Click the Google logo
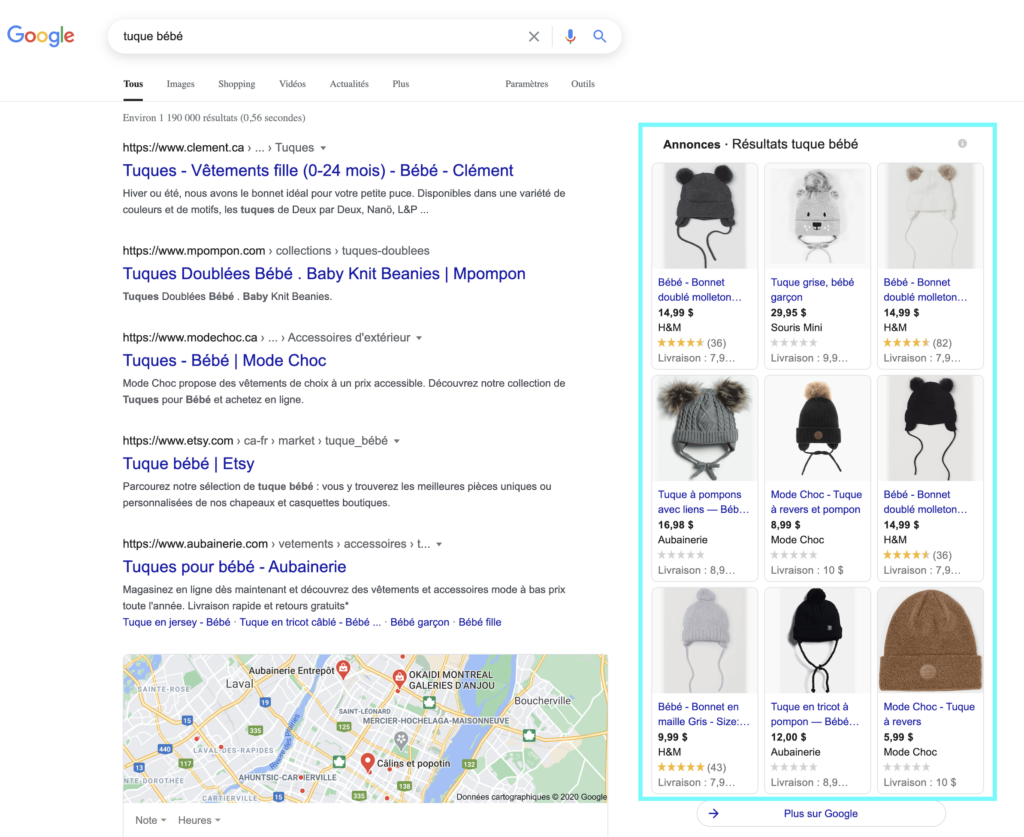Screen dimensions: 1024x837 40,36
